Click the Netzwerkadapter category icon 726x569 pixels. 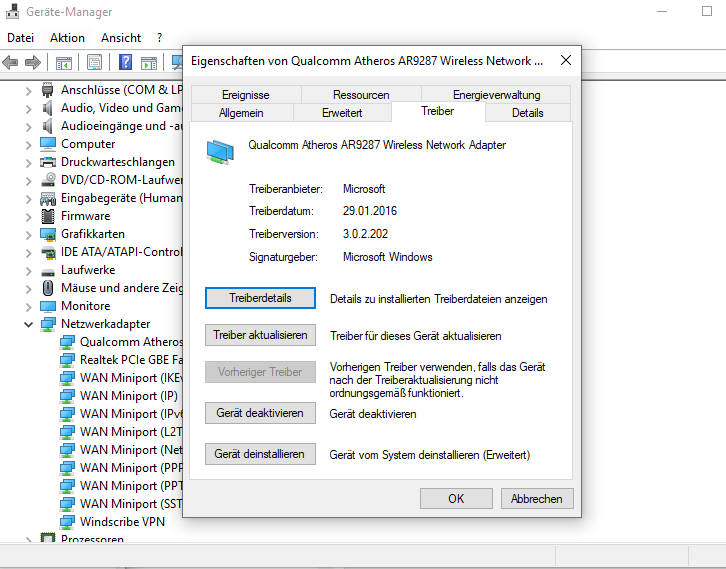[x=48, y=324]
